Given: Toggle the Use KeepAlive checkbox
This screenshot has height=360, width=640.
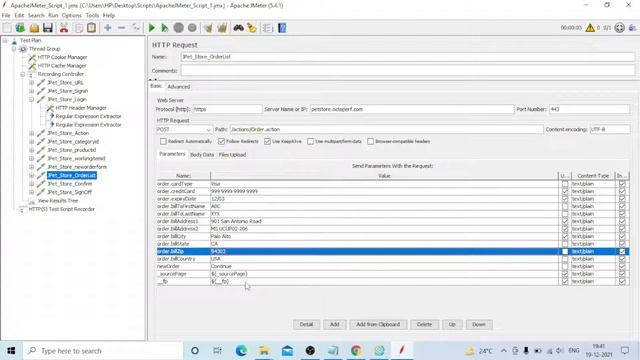Looking at the screenshot, I should [267, 141].
